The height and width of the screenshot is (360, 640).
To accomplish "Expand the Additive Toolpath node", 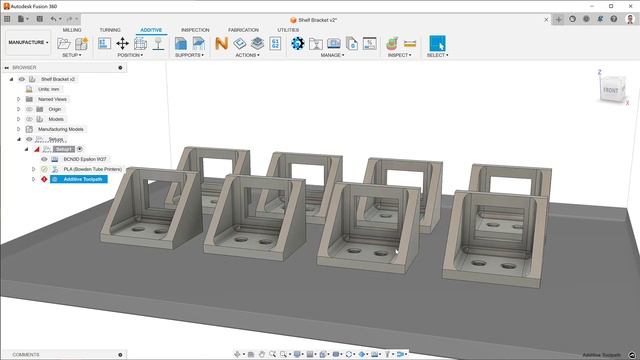I will [33, 179].
